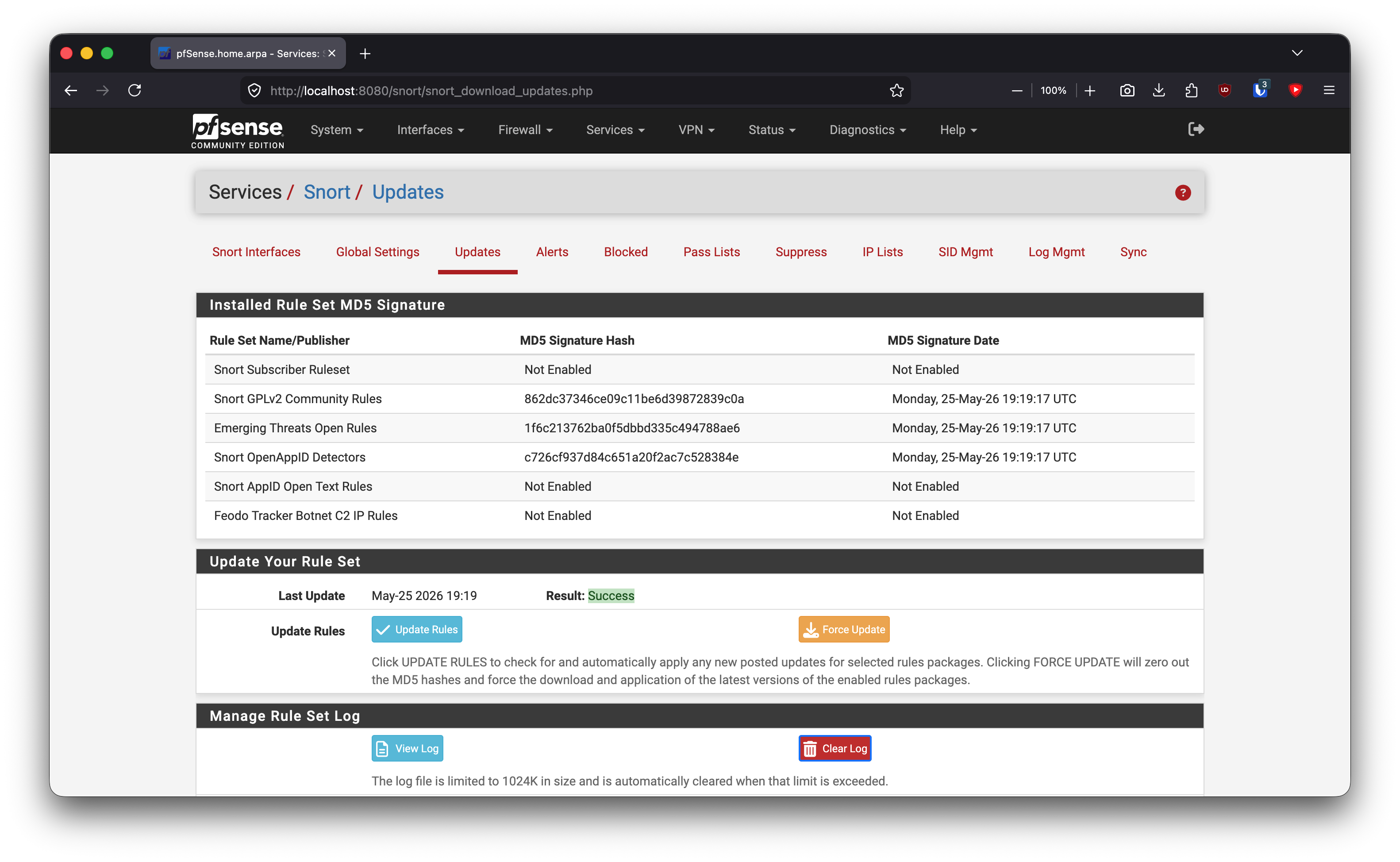Click the pfSense Community Edition logo
1400x862 pixels.
(x=238, y=131)
